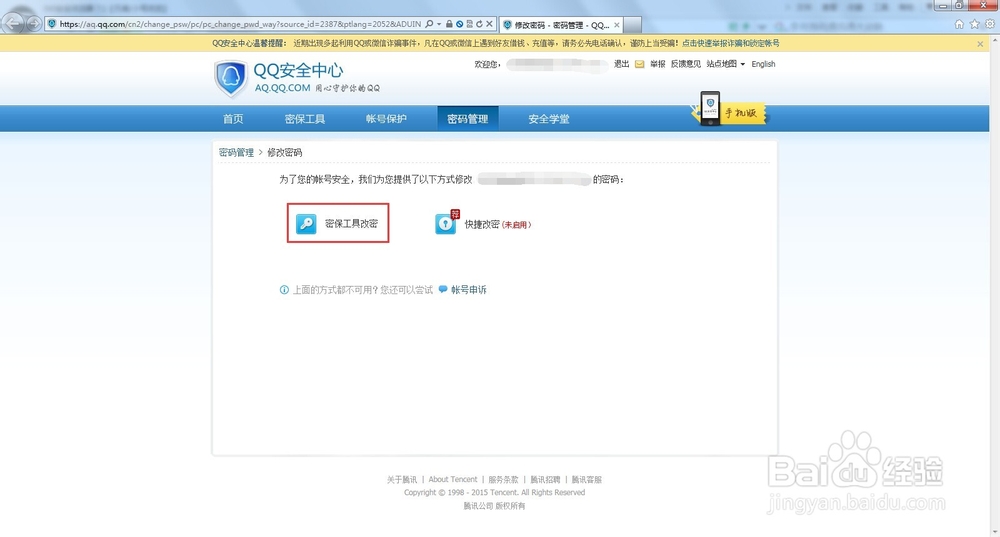Image resolution: width=1000 pixels, height=537 pixels.
Task: Expand the 站点地图 dropdown
Action: (x=726, y=64)
